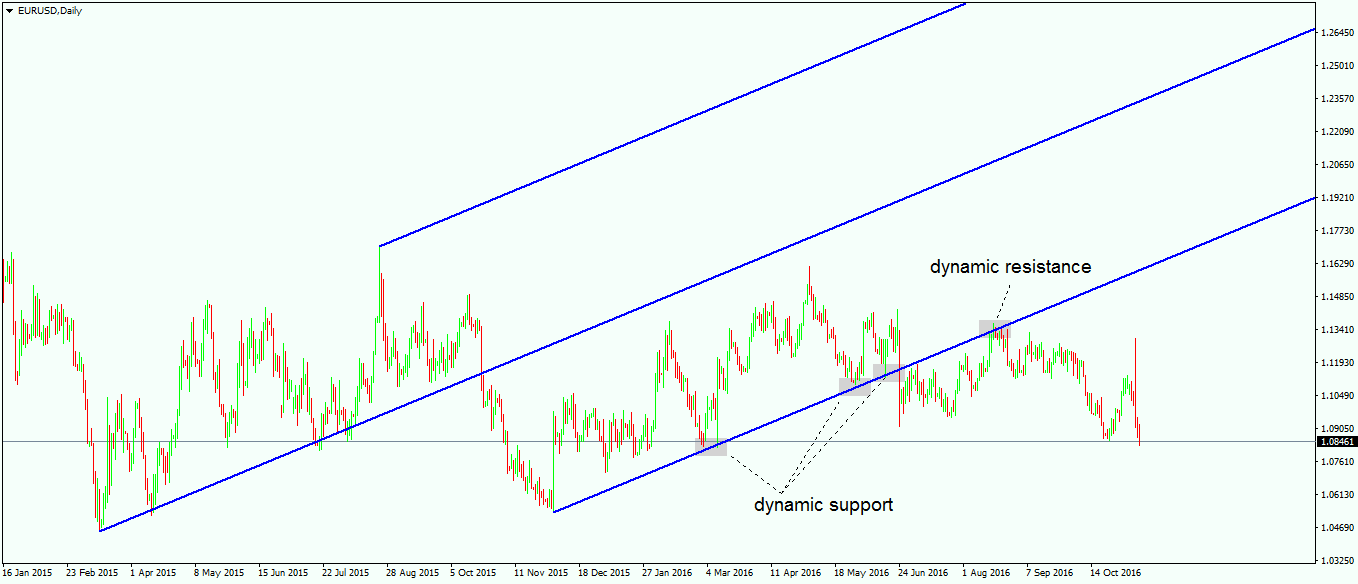Click the dynamic support text annotation
This screenshot has height=584, width=1358.
[x=823, y=505]
